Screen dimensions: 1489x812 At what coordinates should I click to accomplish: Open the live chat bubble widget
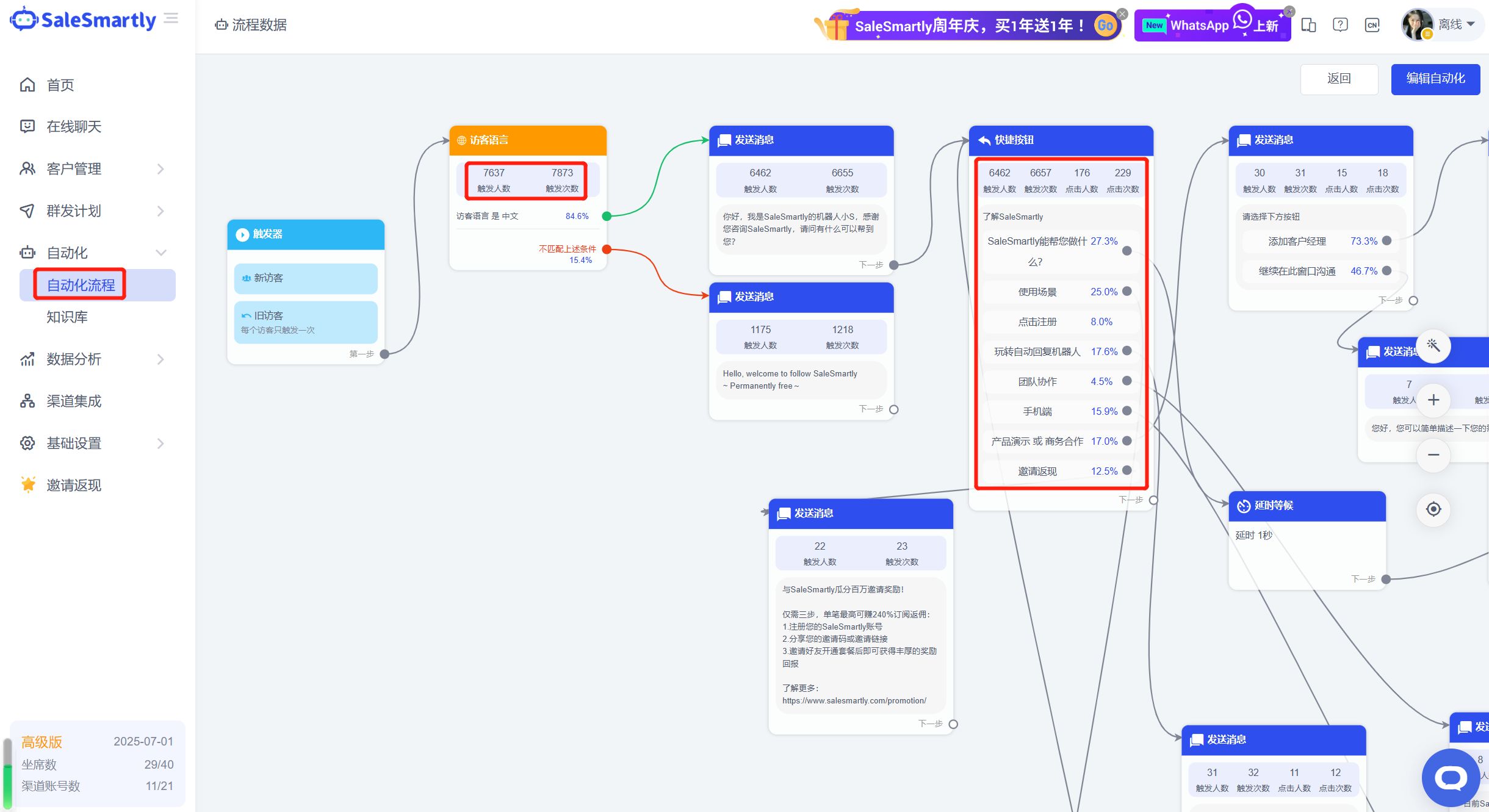coord(1451,777)
